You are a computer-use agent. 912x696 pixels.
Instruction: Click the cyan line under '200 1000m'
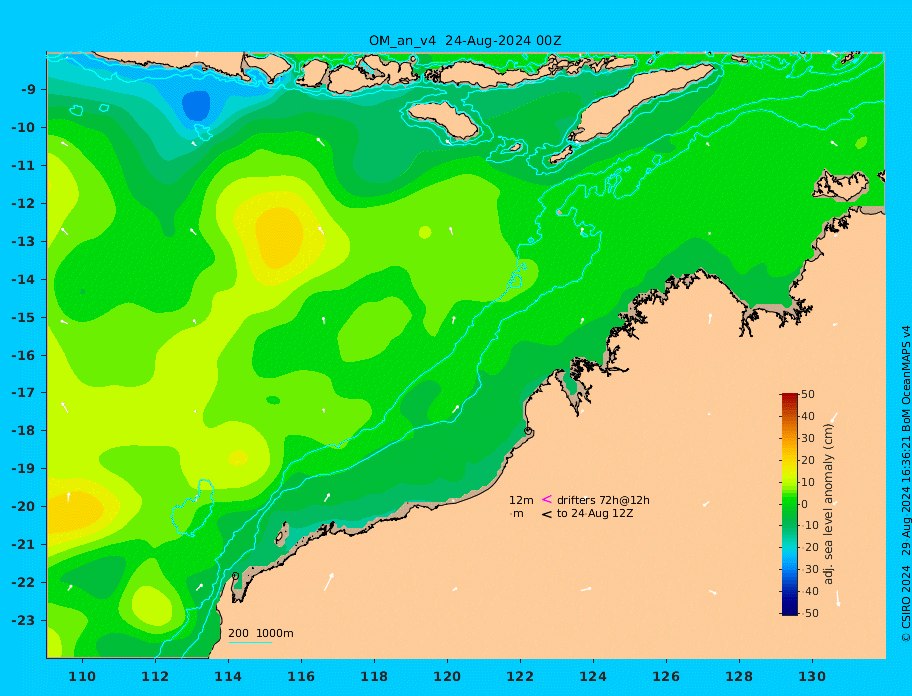pos(250,643)
